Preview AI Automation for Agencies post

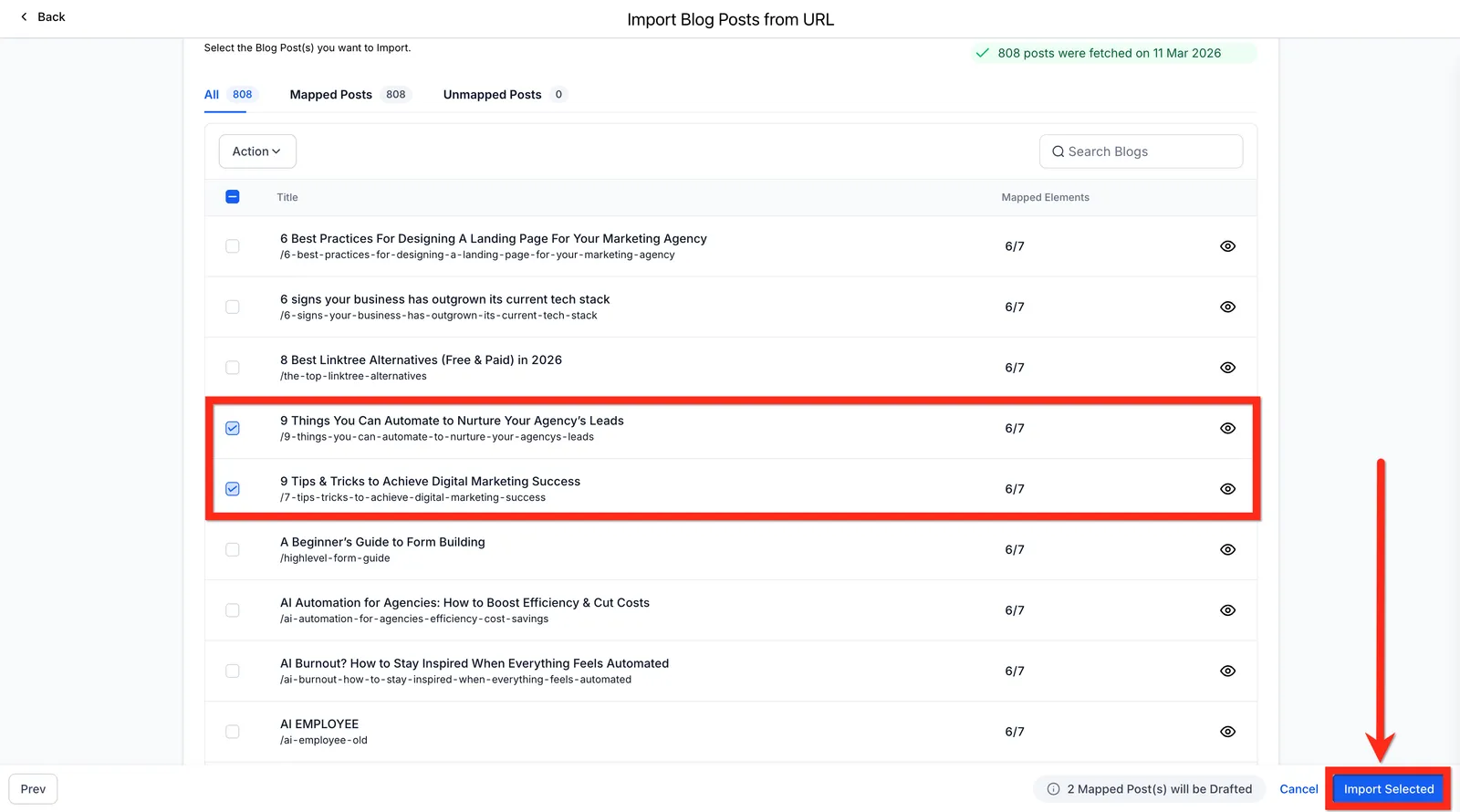point(1227,610)
